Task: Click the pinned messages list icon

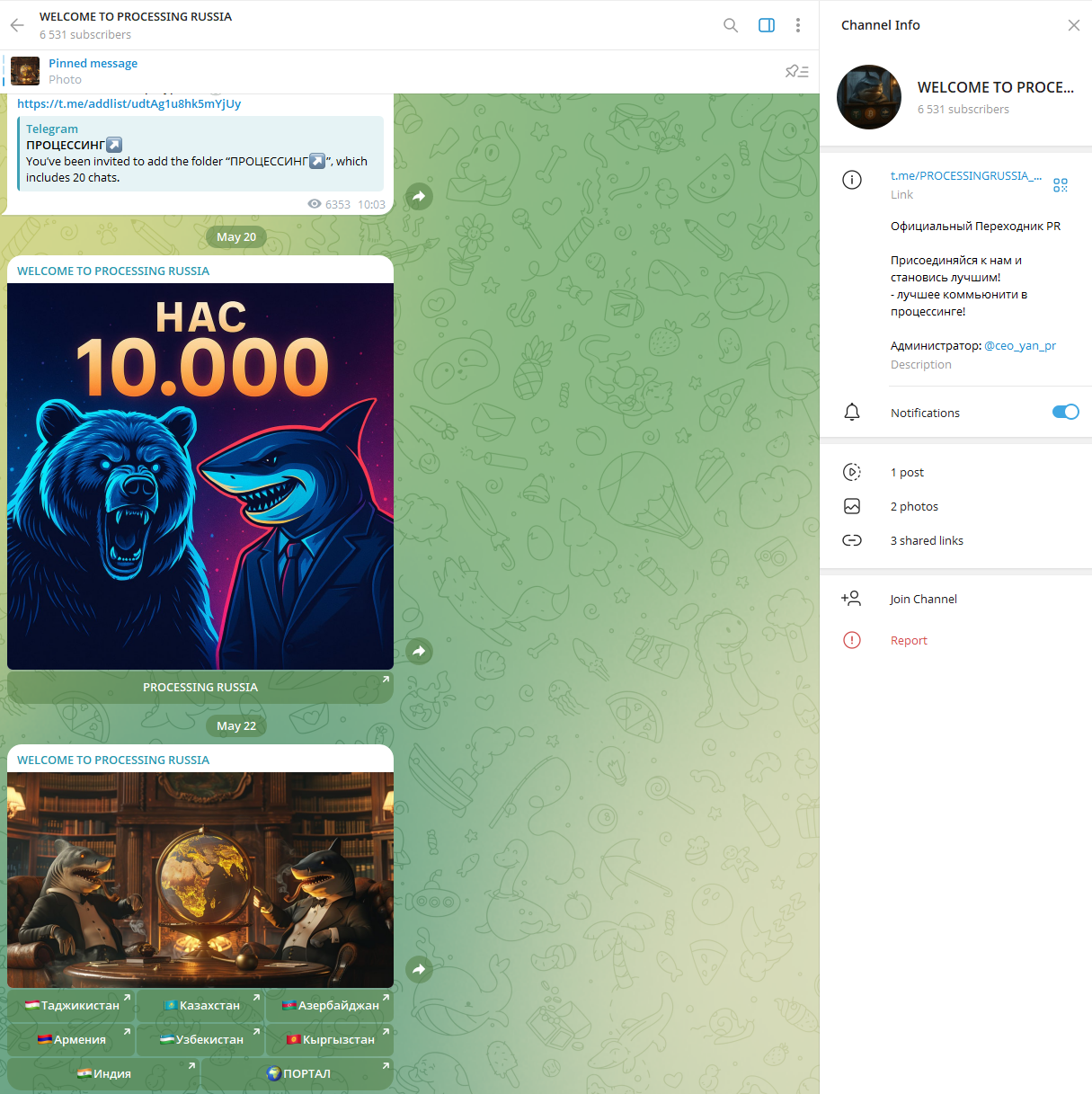Action: click(x=796, y=72)
